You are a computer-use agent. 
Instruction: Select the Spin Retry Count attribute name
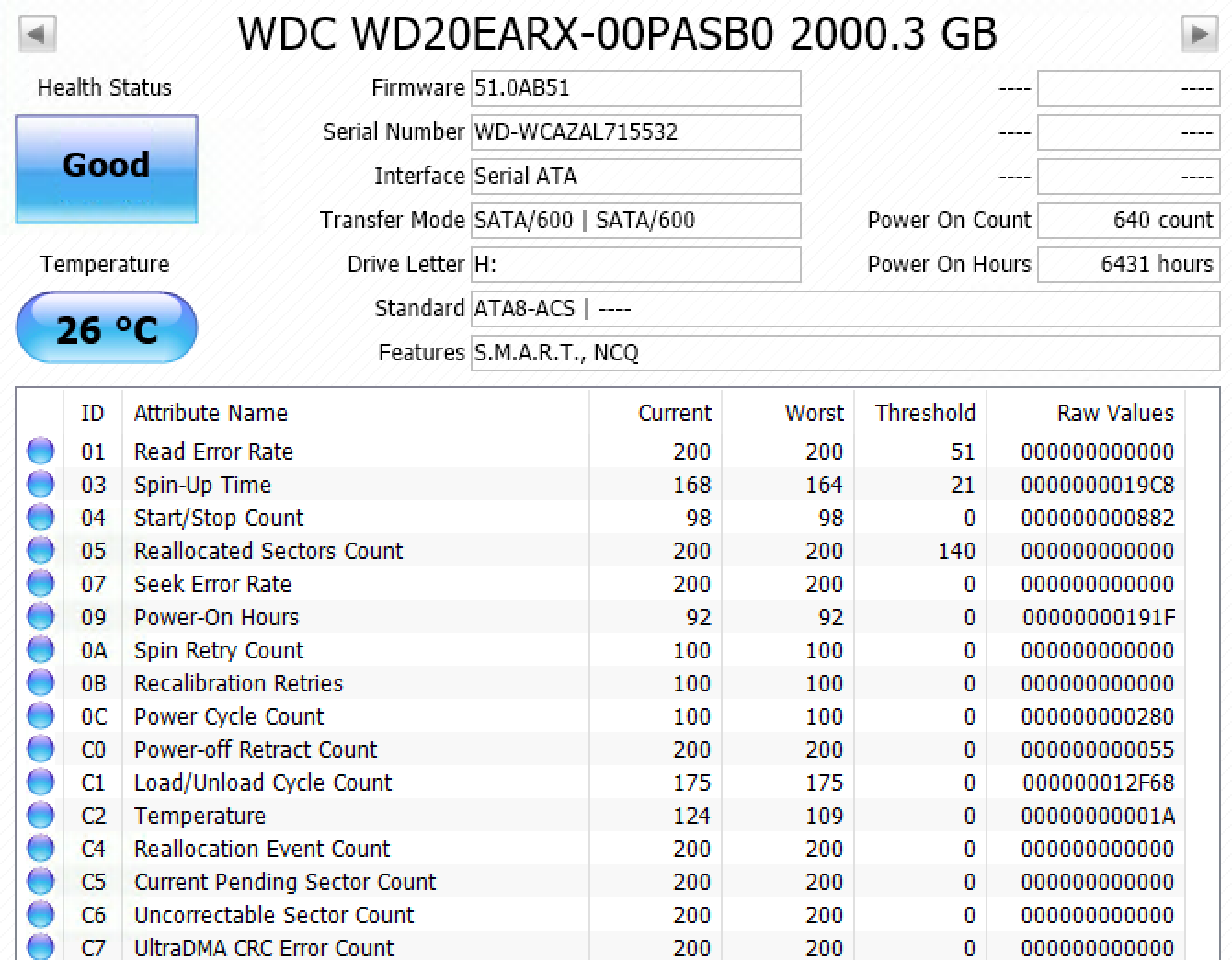(219, 650)
